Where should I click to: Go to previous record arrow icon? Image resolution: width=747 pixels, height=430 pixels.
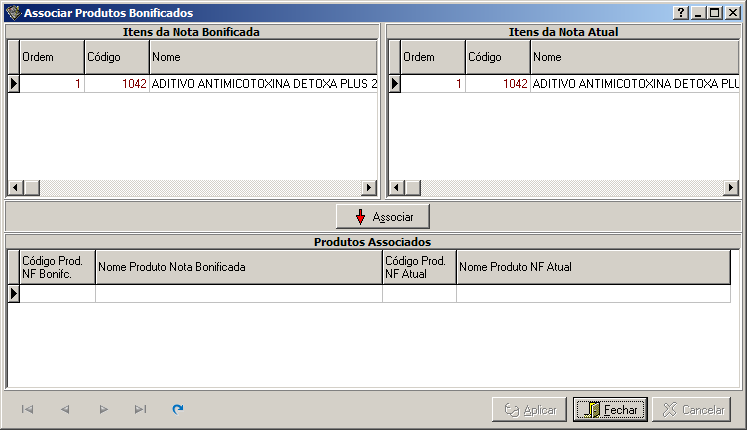pyautogui.click(x=65, y=409)
